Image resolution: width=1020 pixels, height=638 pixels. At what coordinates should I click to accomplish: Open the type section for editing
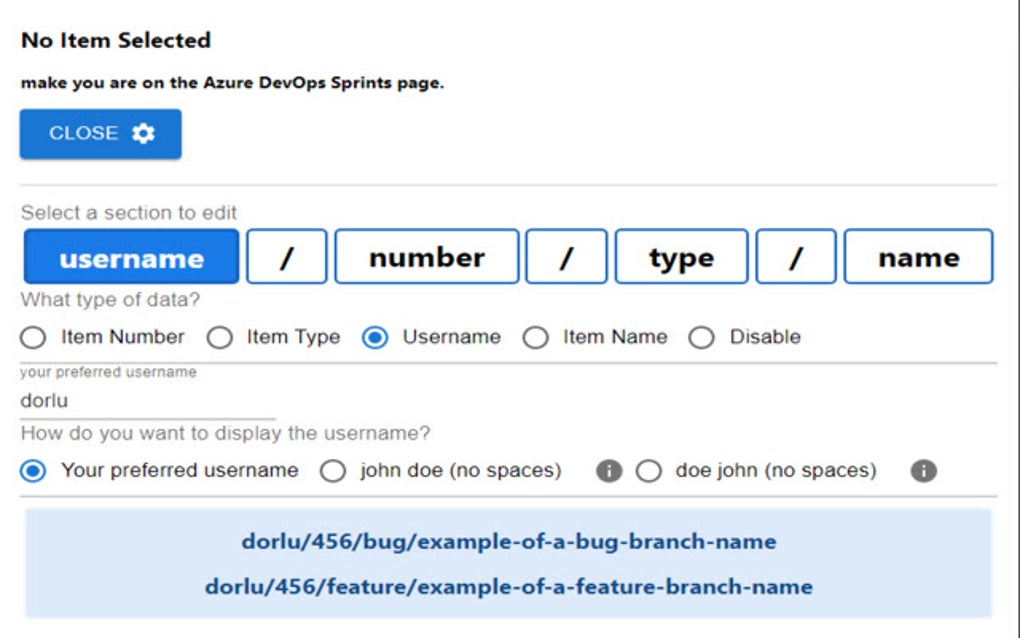tap(681, 257)
